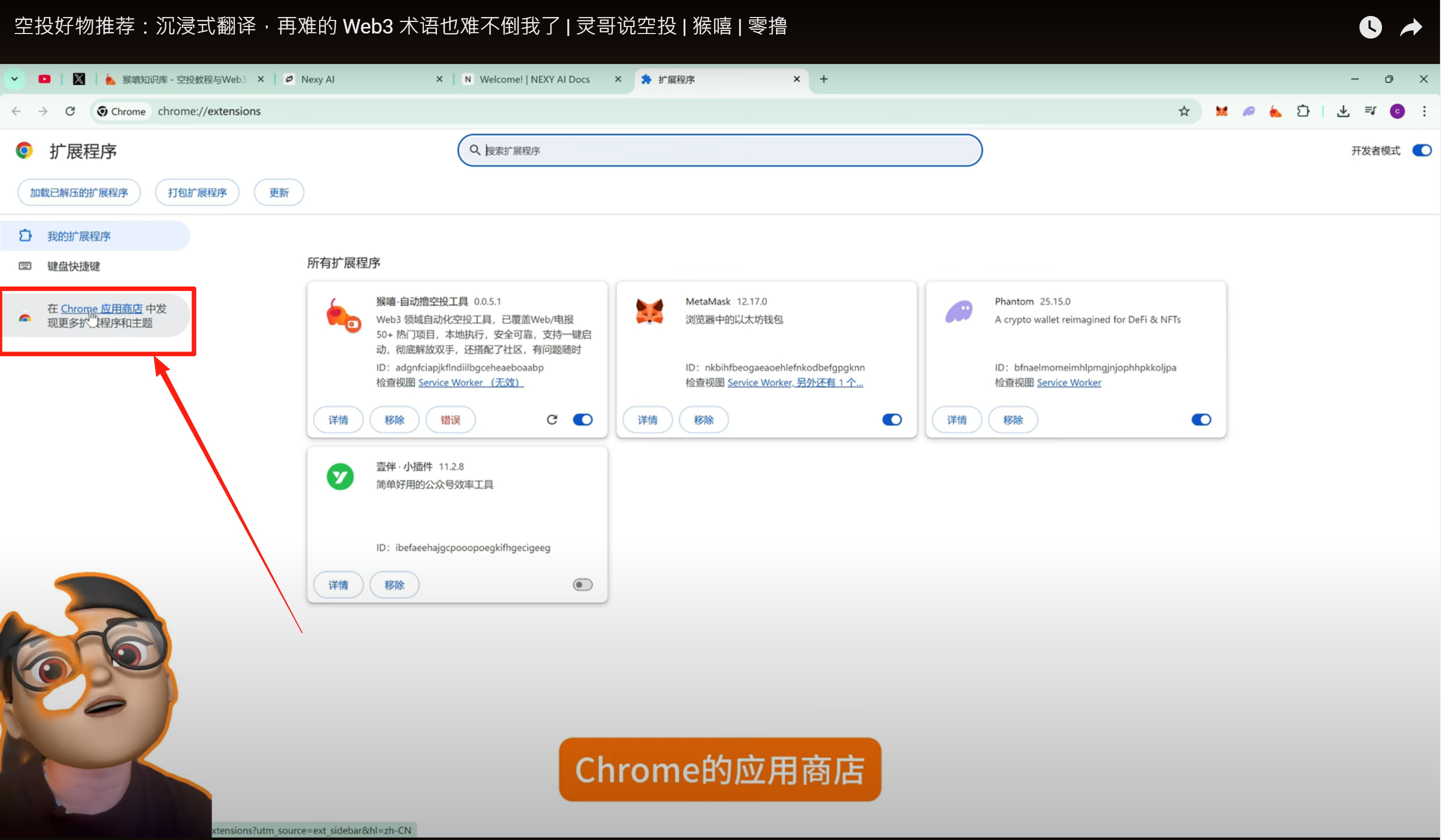Click the Chrome logo beside 扩展程序 heading

[23, 150]
